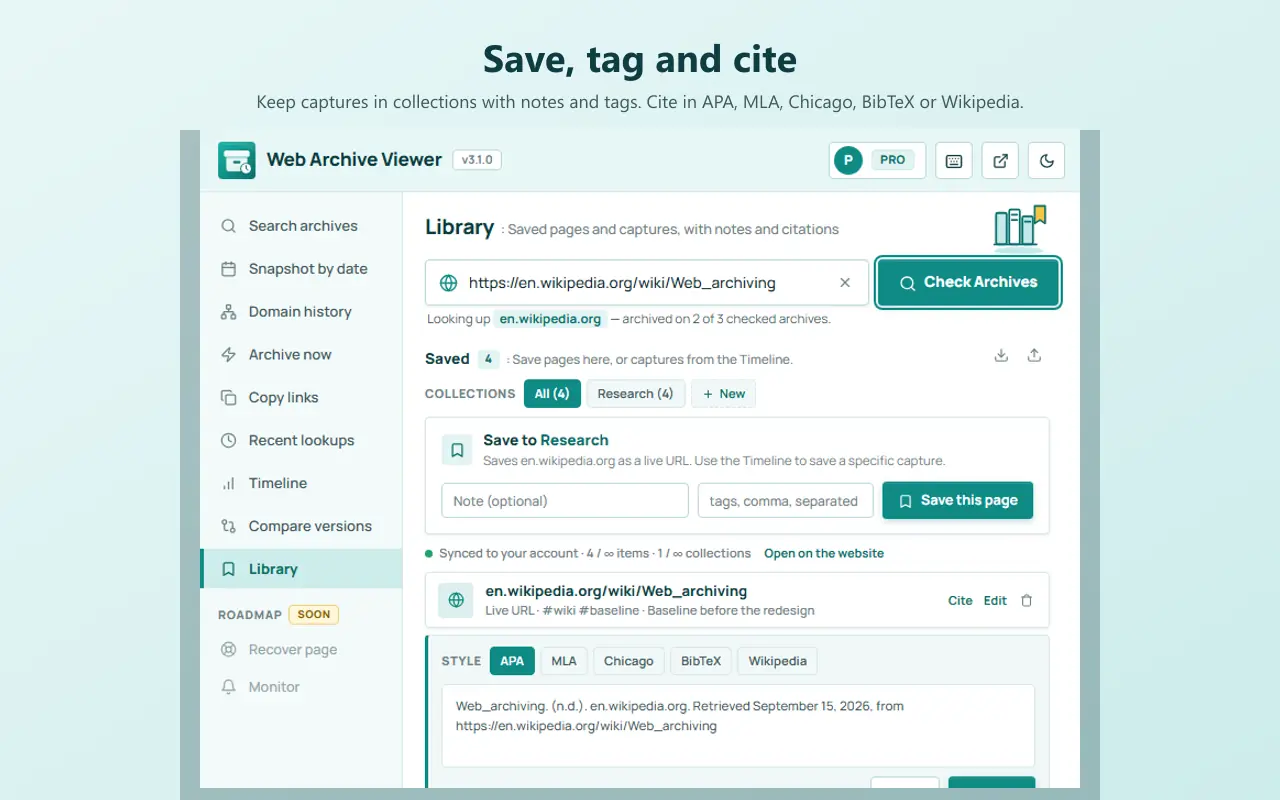Click the download icon beside Saved
Screen dimensions: 1280x800
click(x=1001, y=355)
